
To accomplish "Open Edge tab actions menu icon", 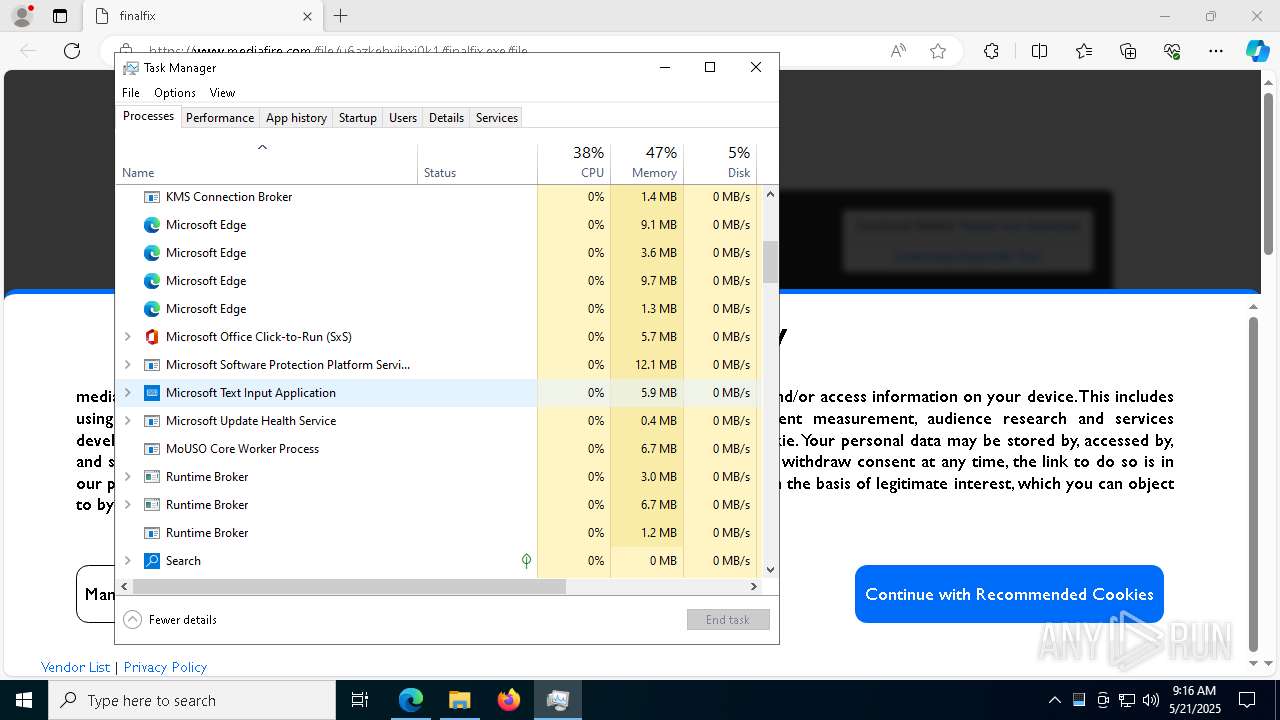I will [60, 16].
